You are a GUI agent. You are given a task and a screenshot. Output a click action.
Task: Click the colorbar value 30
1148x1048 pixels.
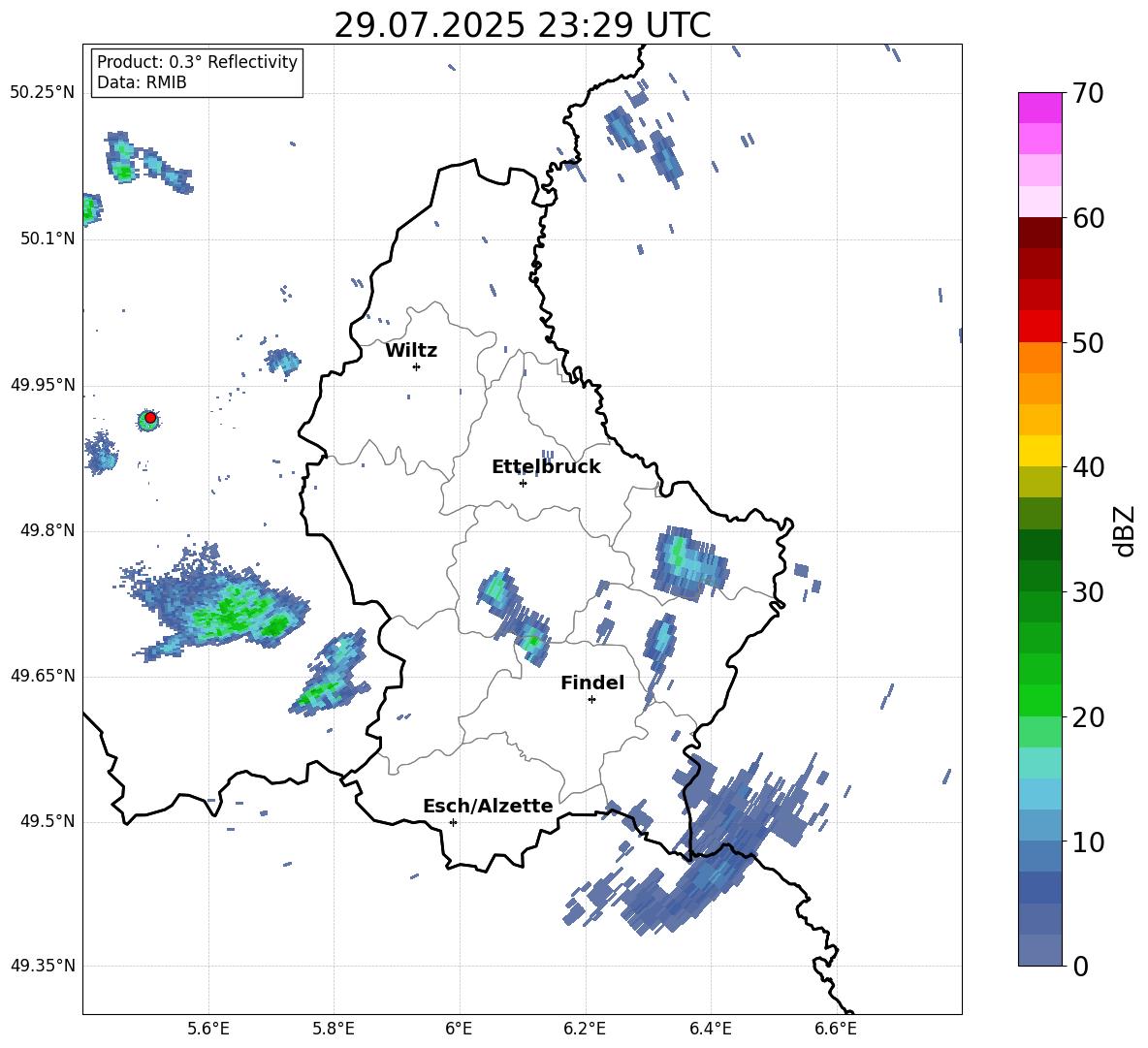(x=1088, y=592)
